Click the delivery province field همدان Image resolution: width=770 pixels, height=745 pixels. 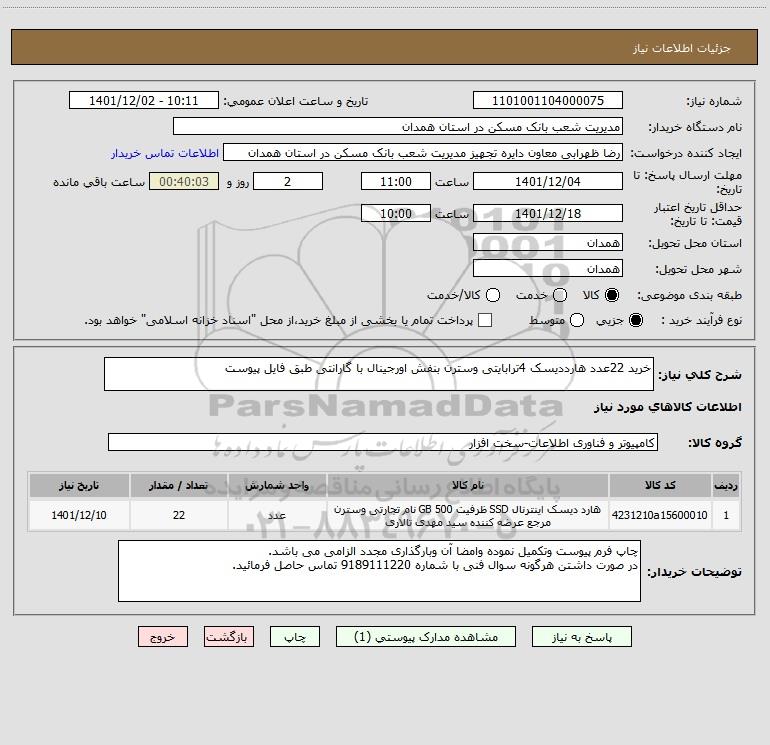tap(548, 243)
